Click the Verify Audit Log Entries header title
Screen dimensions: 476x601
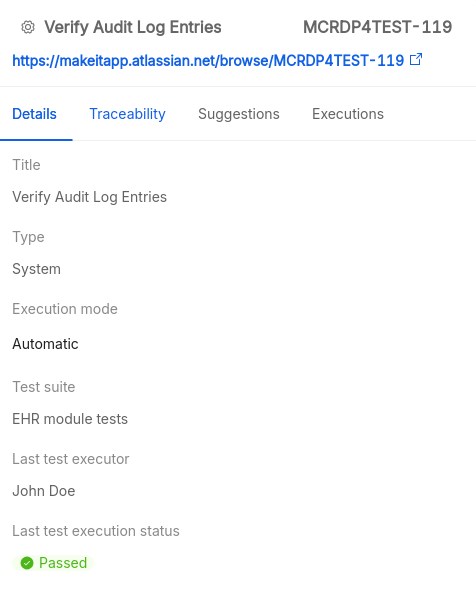point(133,27)
